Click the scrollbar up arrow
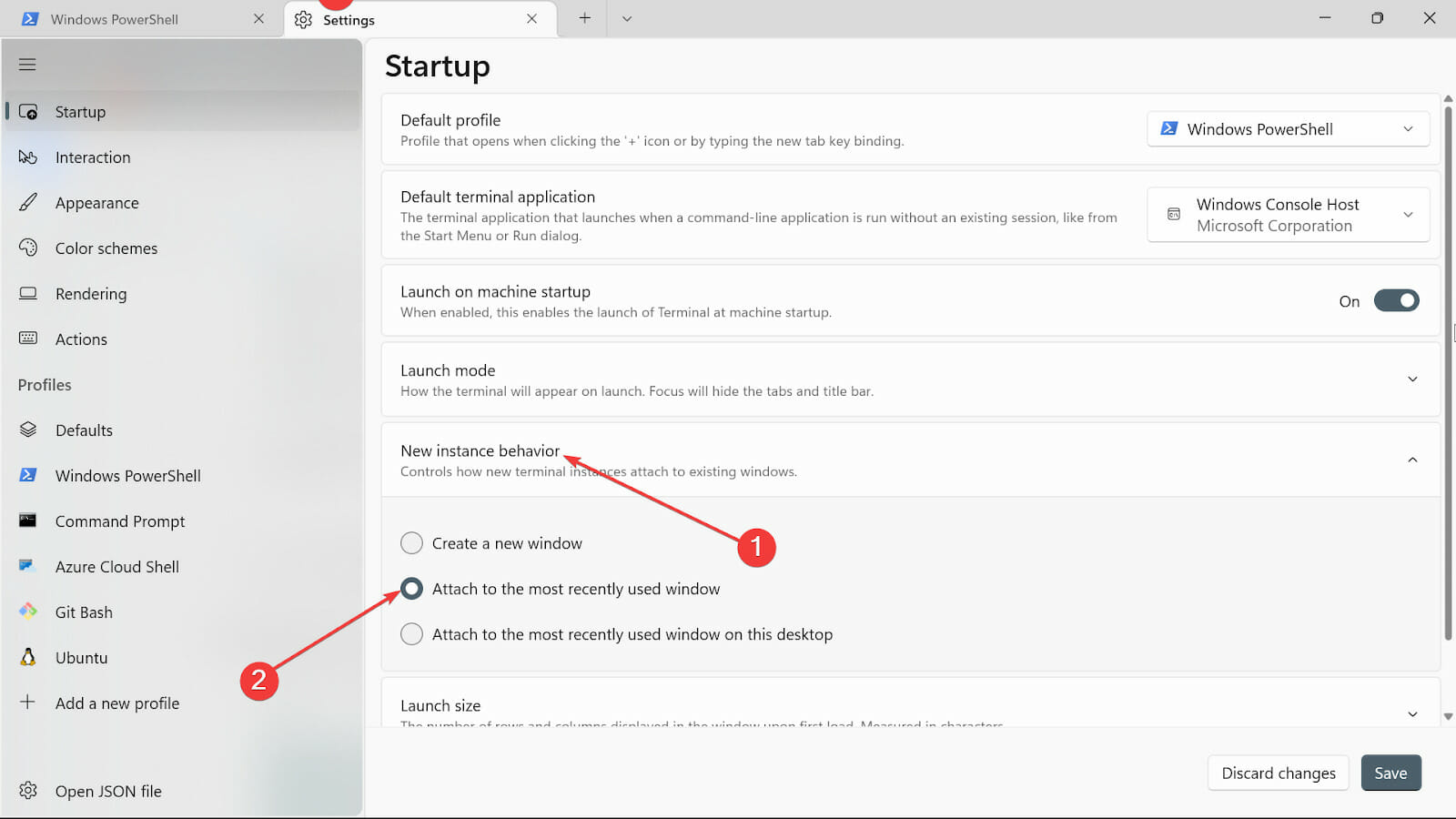Viewport: 1456px width, 819px height. tap(1448, 98)
